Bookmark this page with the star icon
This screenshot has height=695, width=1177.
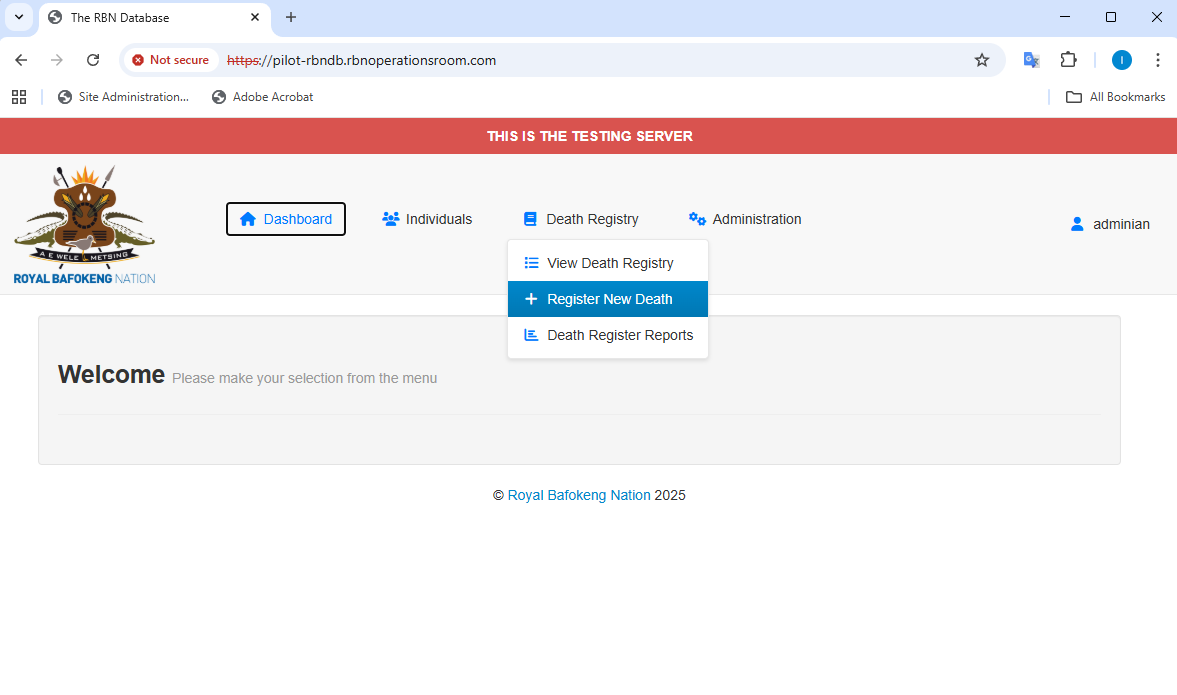pyautogui.click(x=981, y=60)
